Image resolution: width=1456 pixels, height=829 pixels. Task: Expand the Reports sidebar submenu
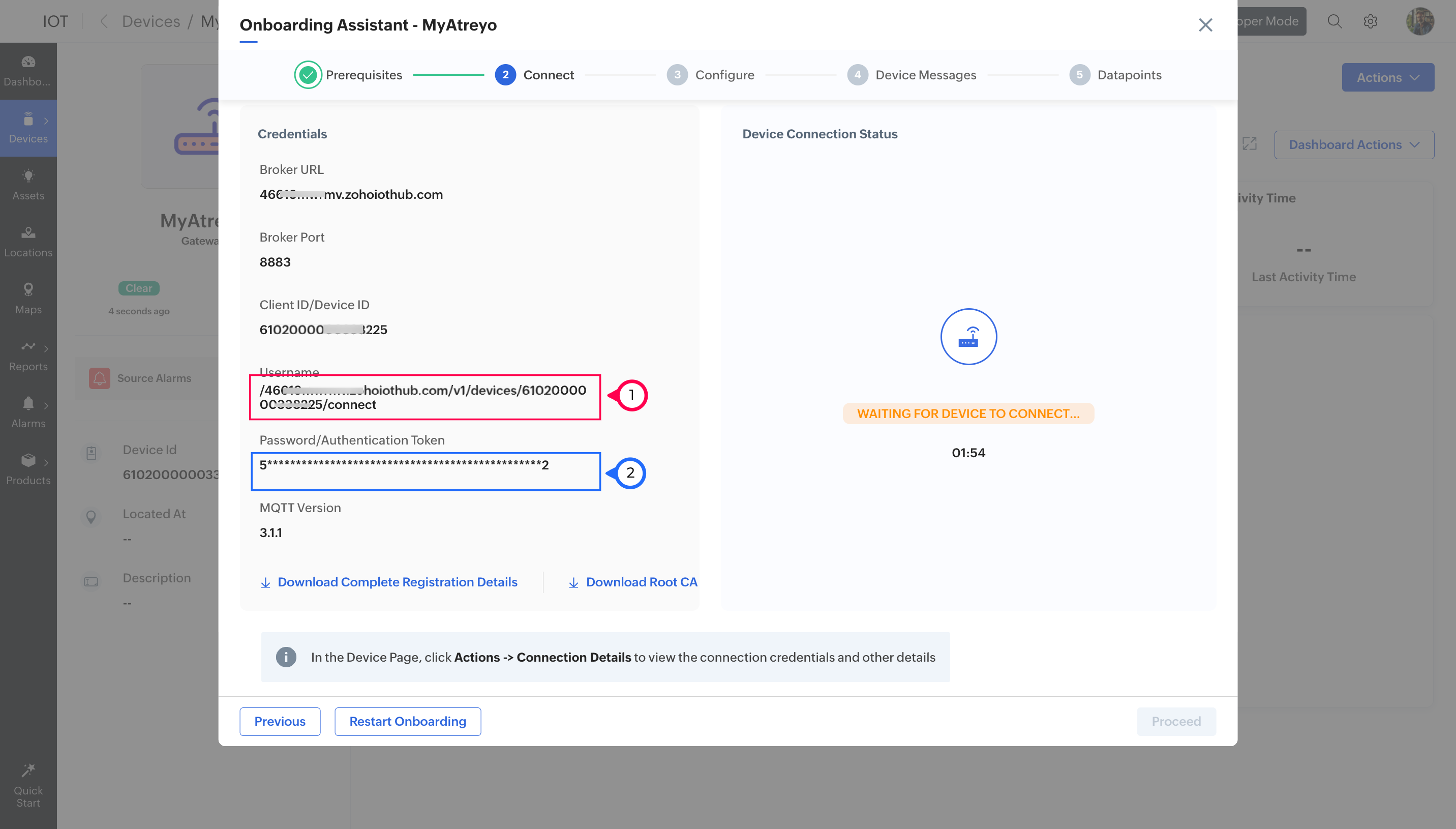[x=46, y=348]
